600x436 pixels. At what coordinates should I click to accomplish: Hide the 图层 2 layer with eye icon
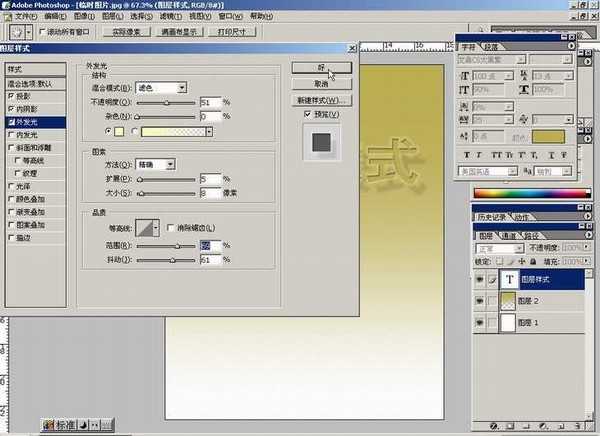[x=479, y=301]
